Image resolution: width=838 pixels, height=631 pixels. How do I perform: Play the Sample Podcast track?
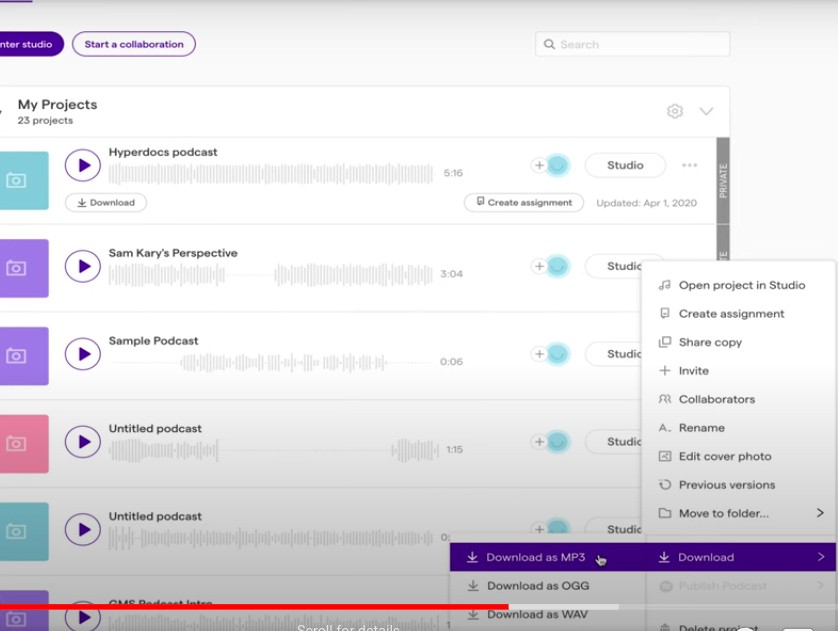[83, 354]
